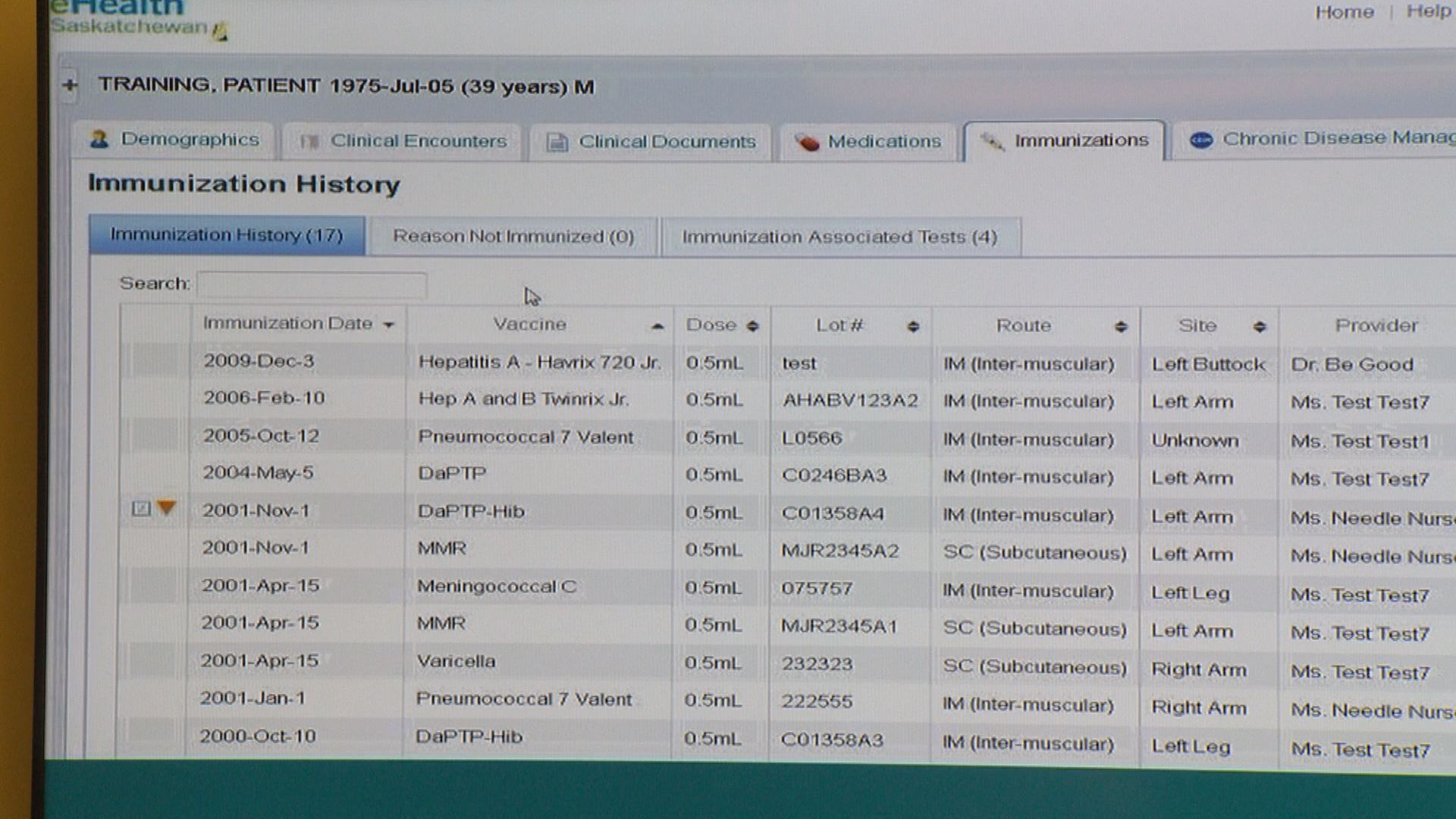Screen dimensions: 1456x819
Task: Sort Vaccine column with up arrow
Action: (657, 326)
